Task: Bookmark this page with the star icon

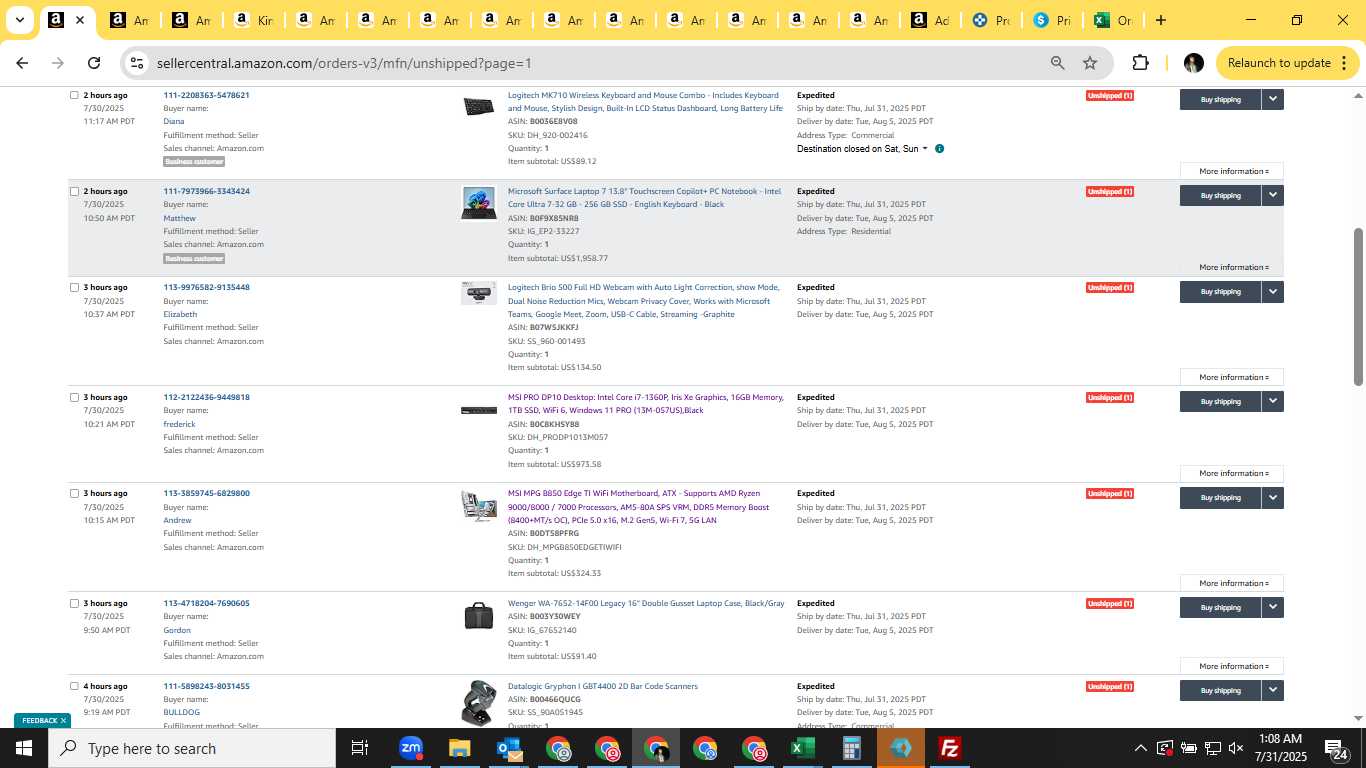Action: pos(1090,63)
